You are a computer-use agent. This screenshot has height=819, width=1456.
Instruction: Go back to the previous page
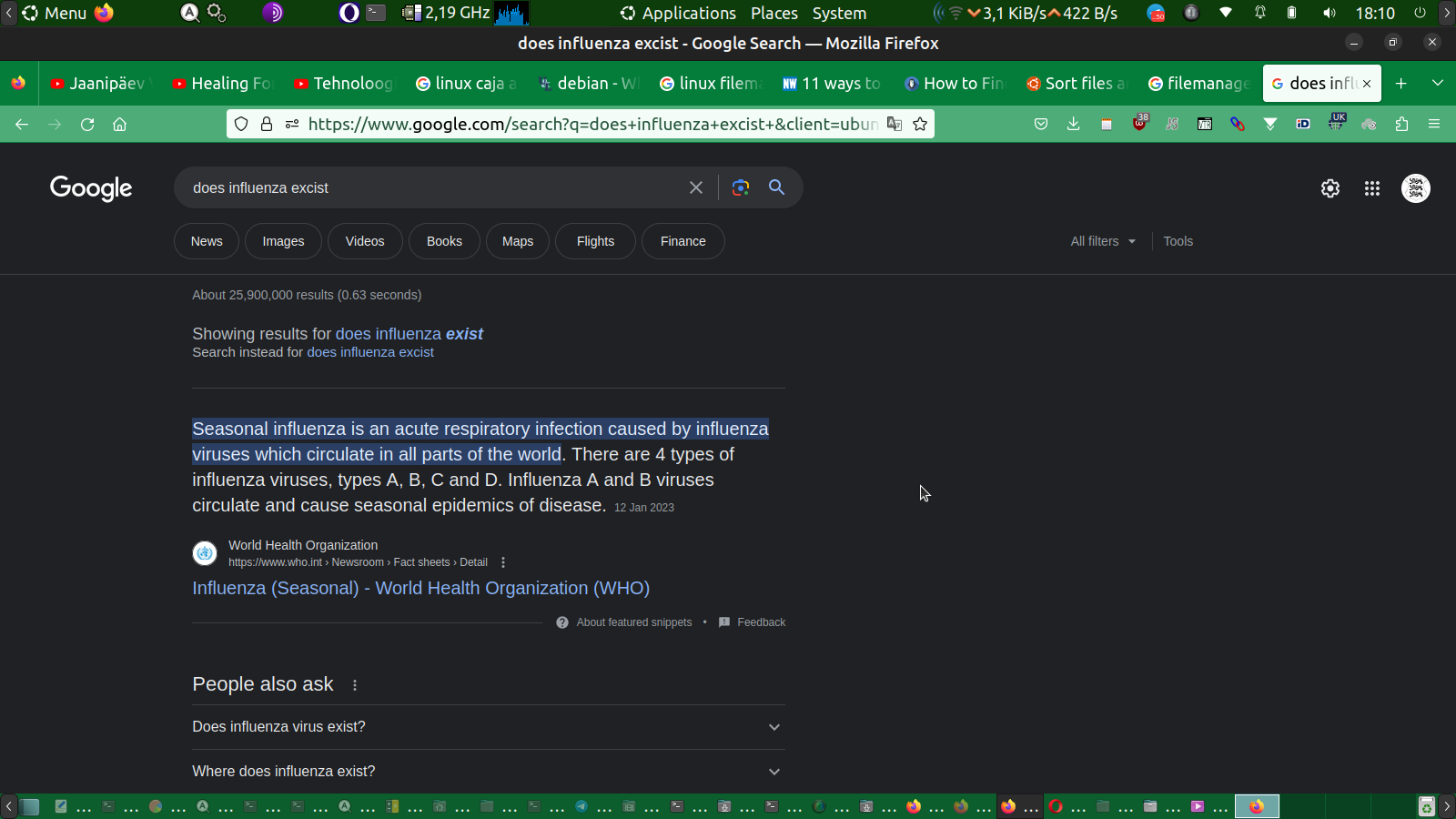point(22,124)
